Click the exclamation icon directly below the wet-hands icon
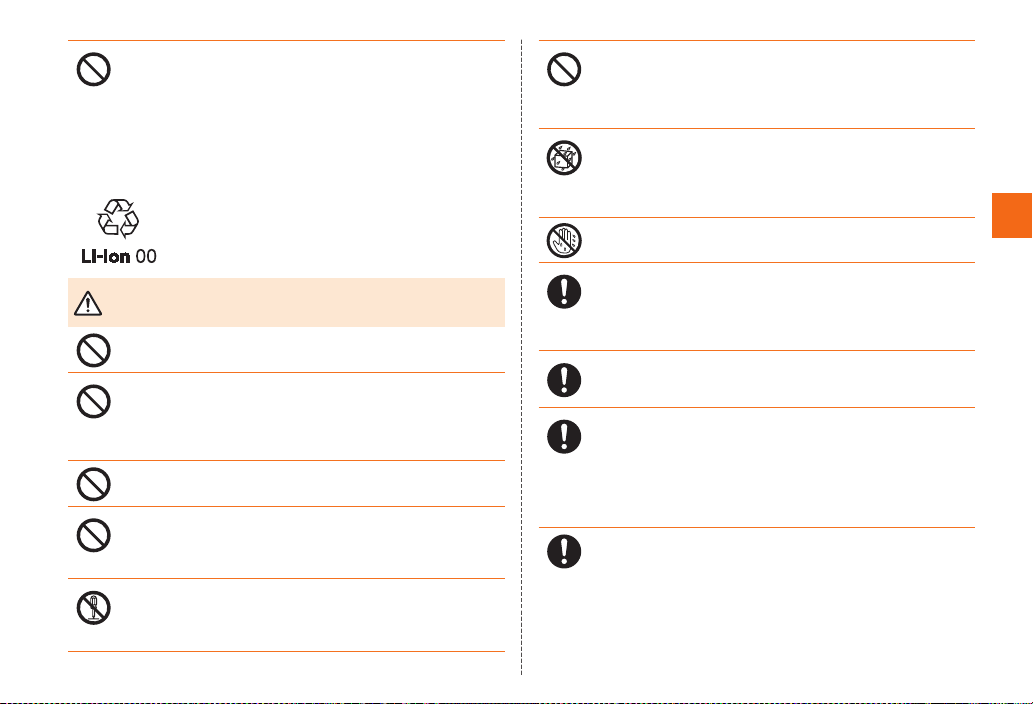 pyautogui.click(x=564, y=291)
